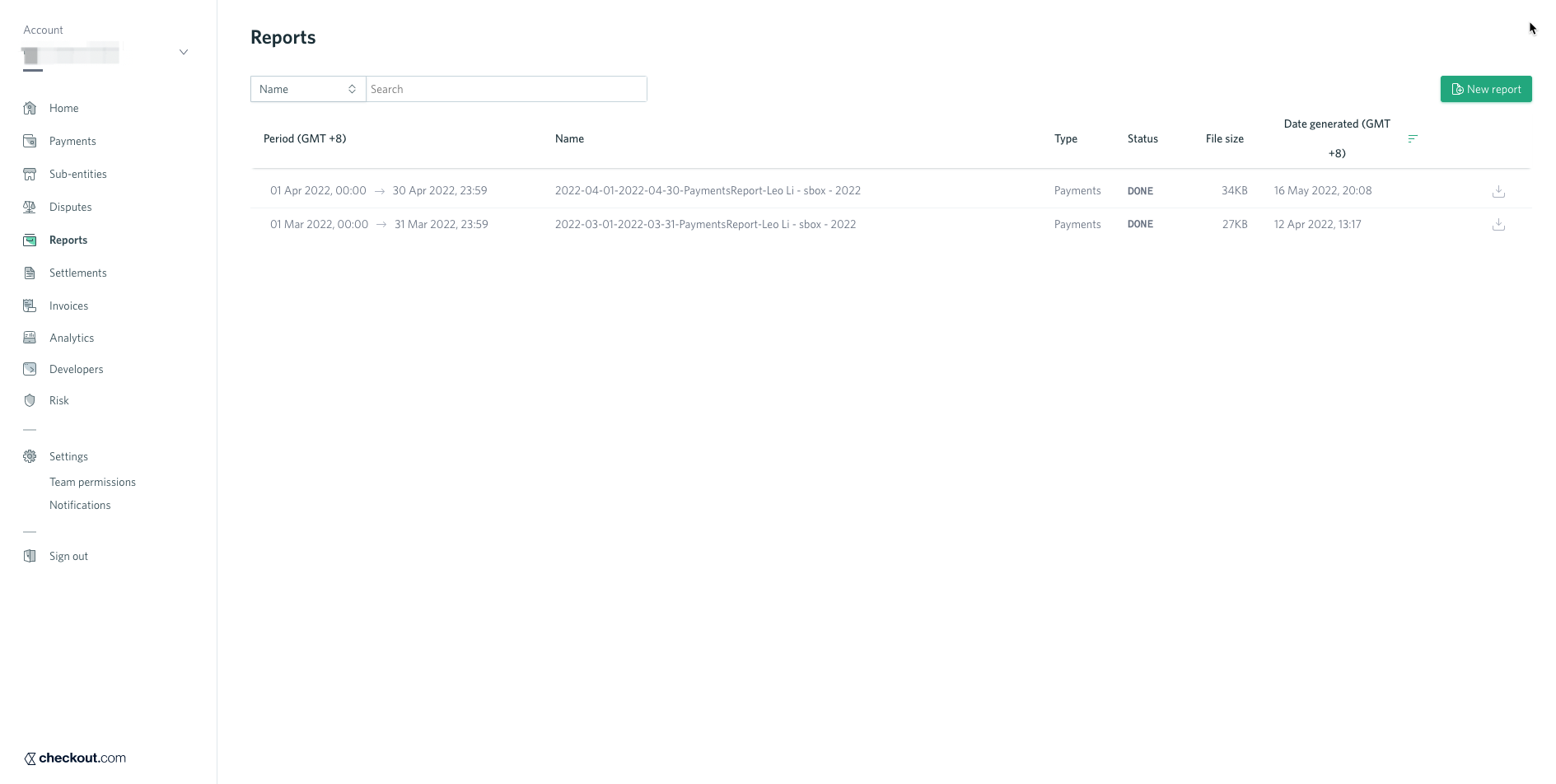Screen dimensions: 1556x784
Task: Open Team permissions link
Action: coord(92,482)
